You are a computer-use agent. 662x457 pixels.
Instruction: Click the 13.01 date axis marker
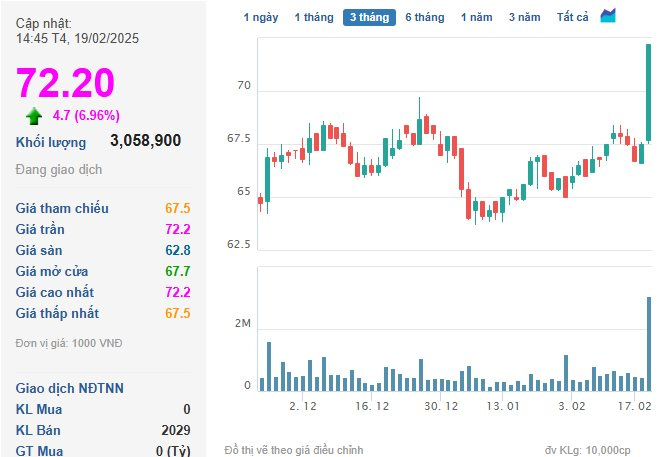coord(503,406)
